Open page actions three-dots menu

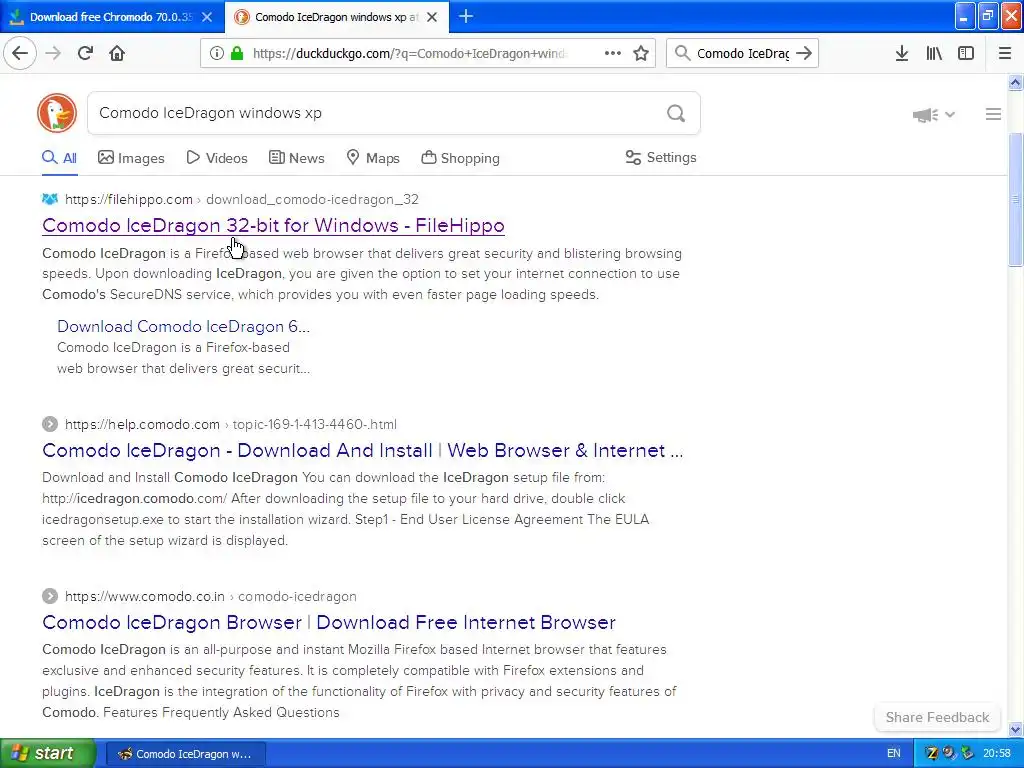tap(613, 53)
